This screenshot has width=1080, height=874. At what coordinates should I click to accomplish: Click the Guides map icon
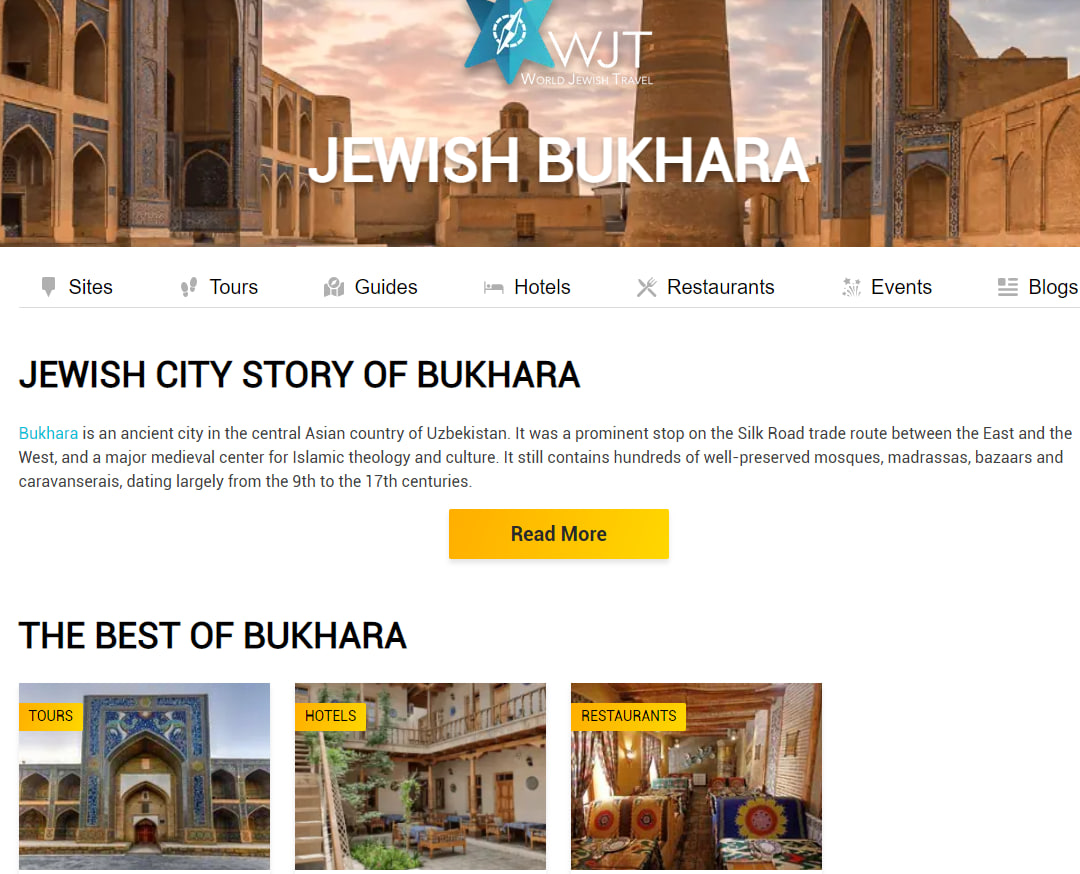point(334,287)
